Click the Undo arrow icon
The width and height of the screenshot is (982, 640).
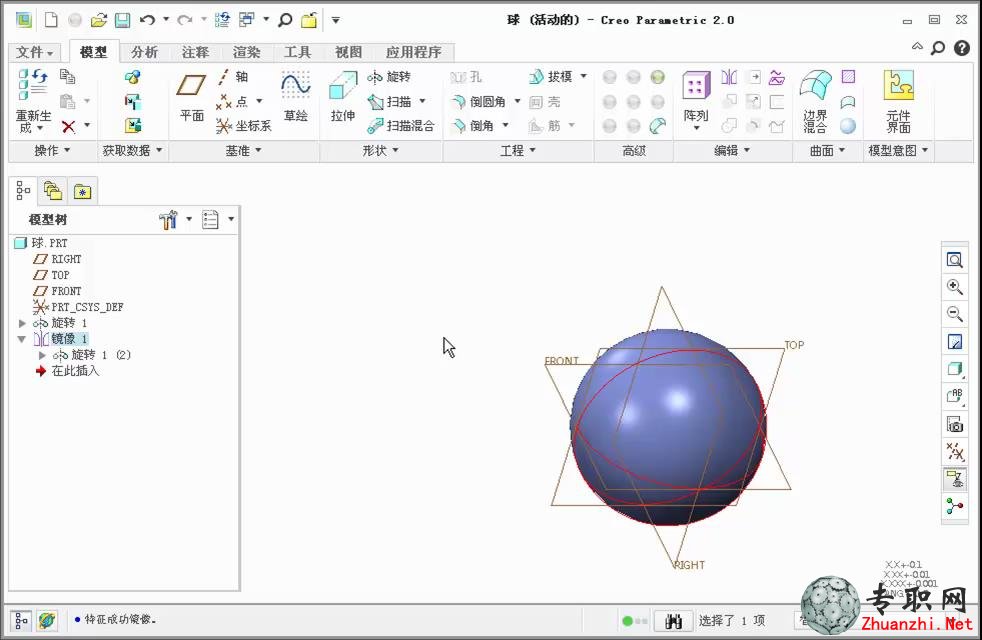coord(147,20)
